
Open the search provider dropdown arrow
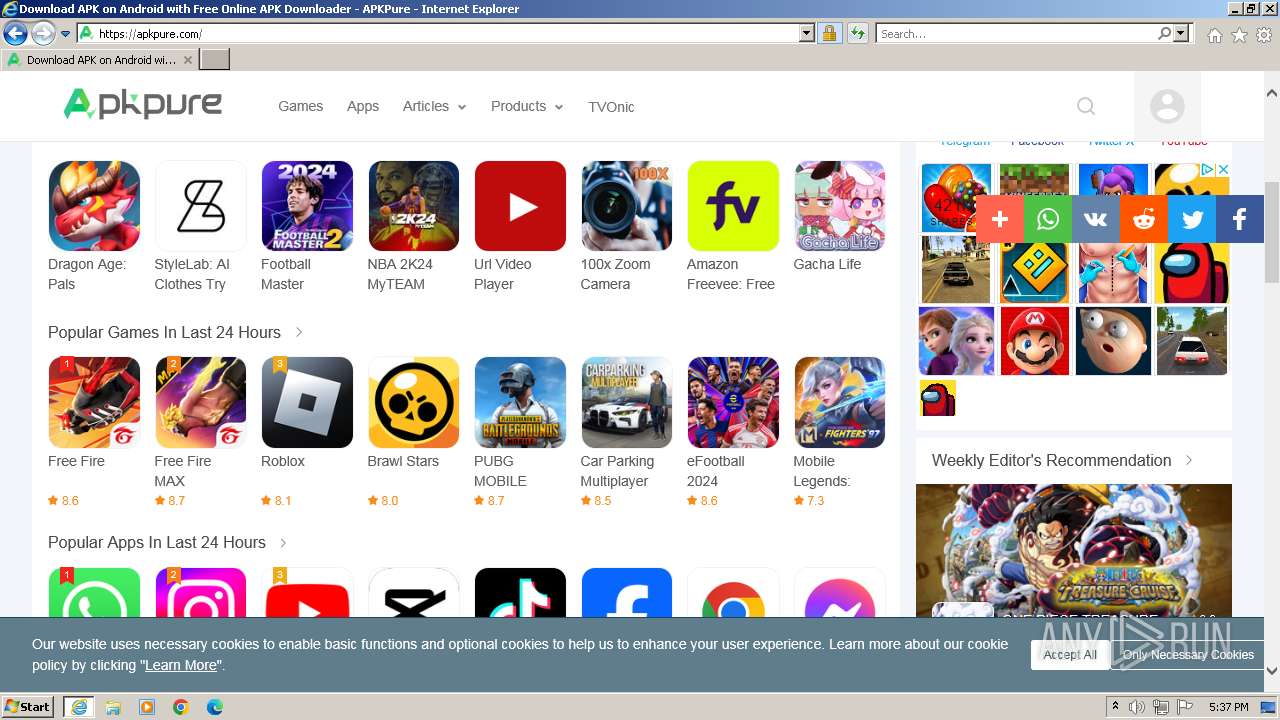1182,33
